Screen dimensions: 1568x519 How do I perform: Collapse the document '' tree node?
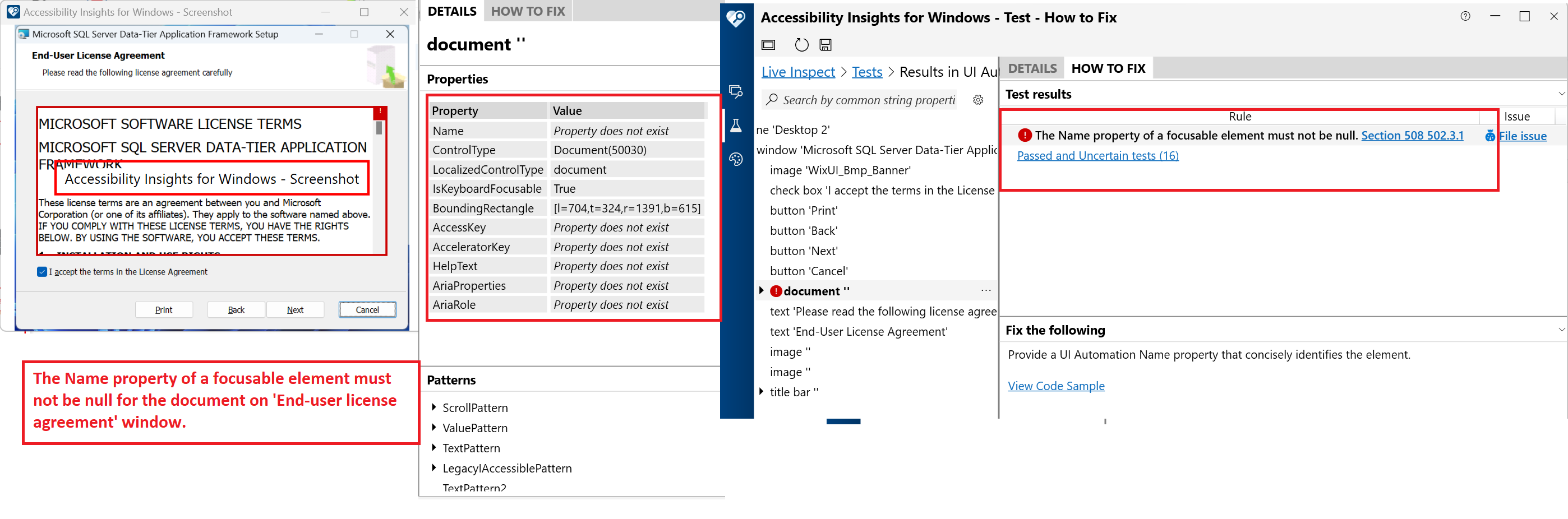pos(762,291)
